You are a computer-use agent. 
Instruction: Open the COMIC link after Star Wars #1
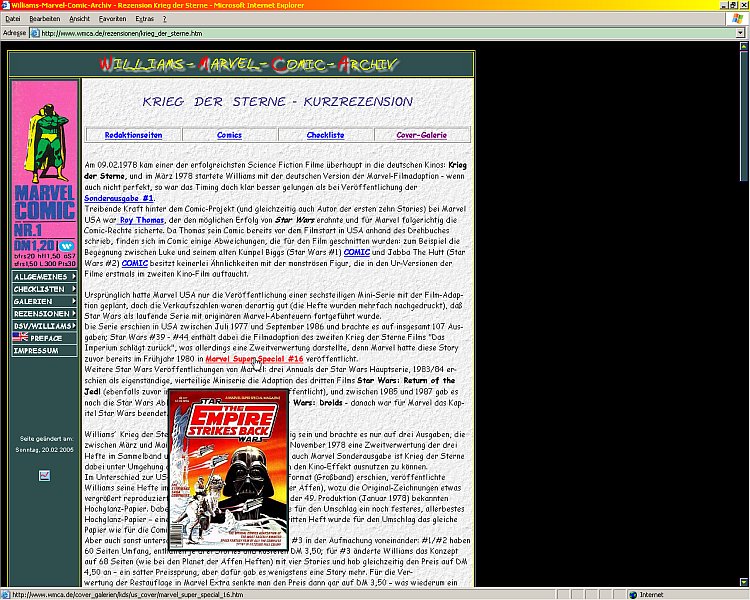(357, 252)
